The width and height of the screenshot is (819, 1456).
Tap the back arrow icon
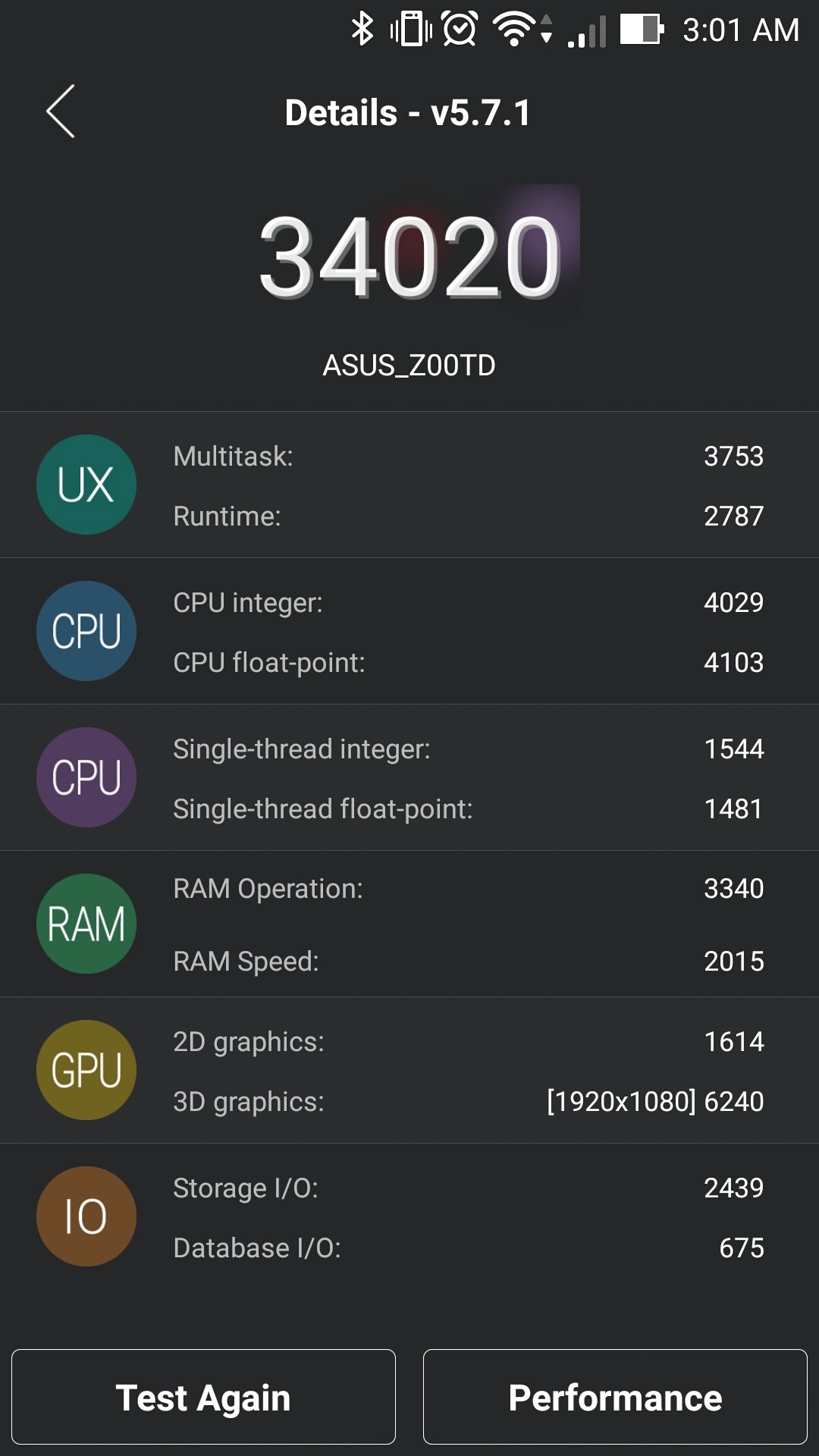(x=61, y=111)
